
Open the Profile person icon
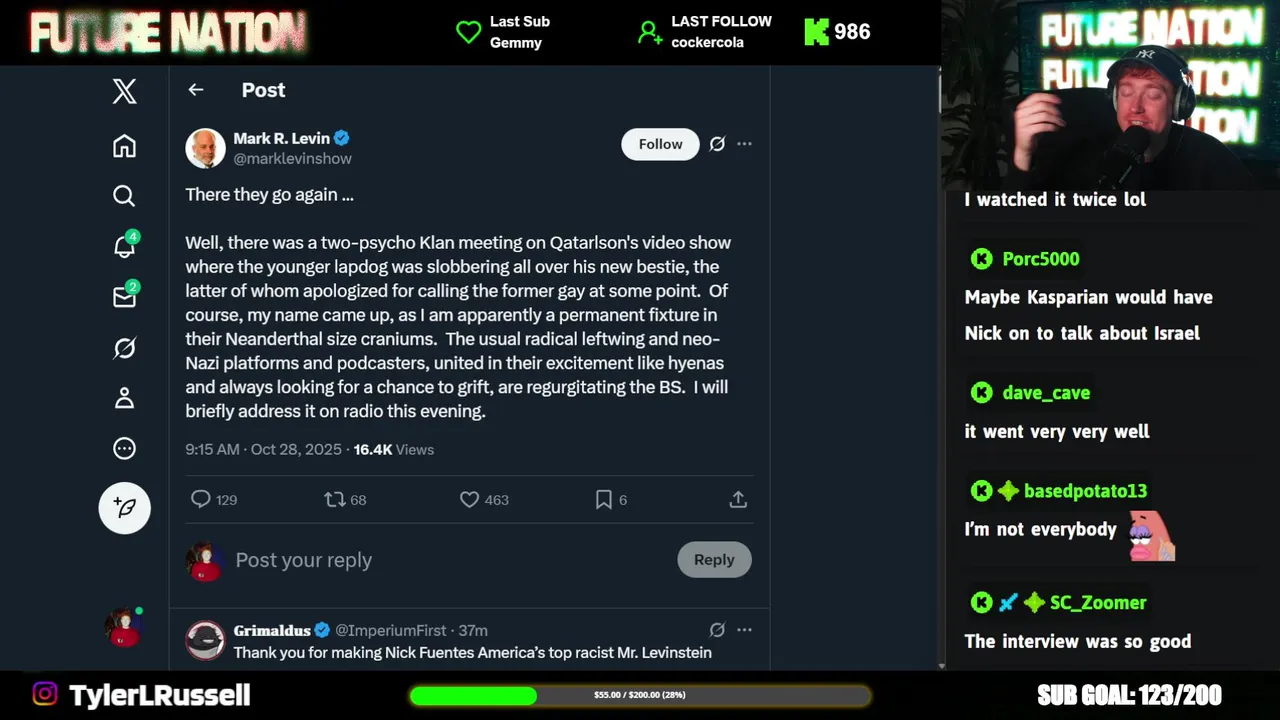coord(124,398)
